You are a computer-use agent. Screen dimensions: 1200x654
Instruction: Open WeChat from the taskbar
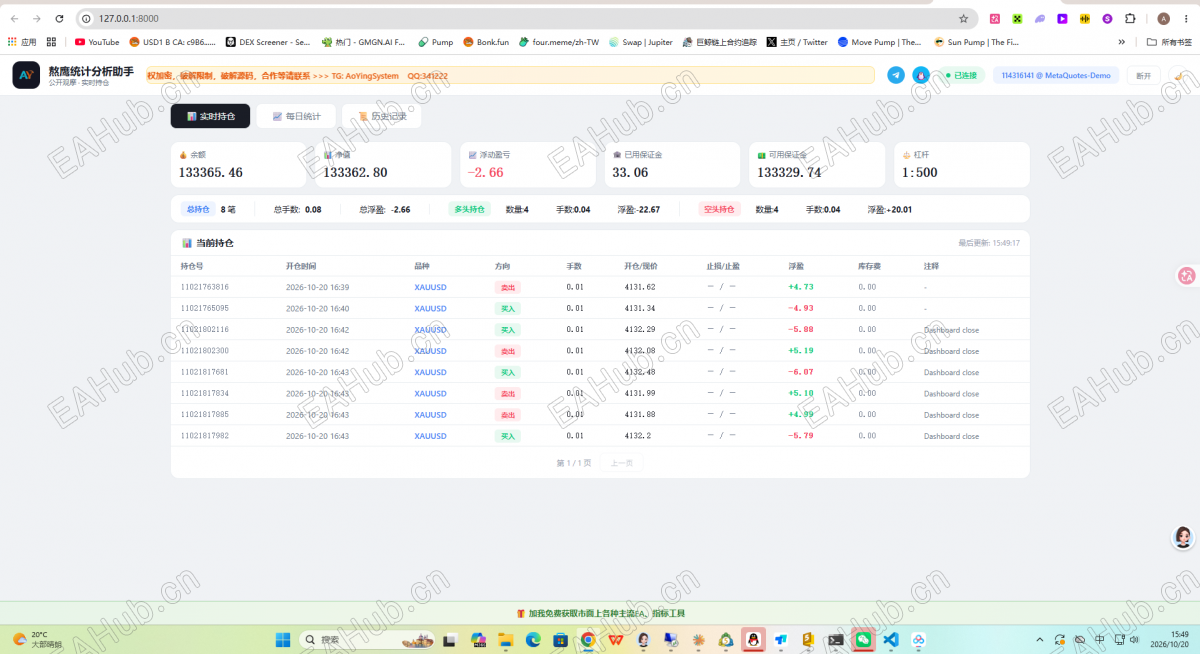click(x=863, y=639)
